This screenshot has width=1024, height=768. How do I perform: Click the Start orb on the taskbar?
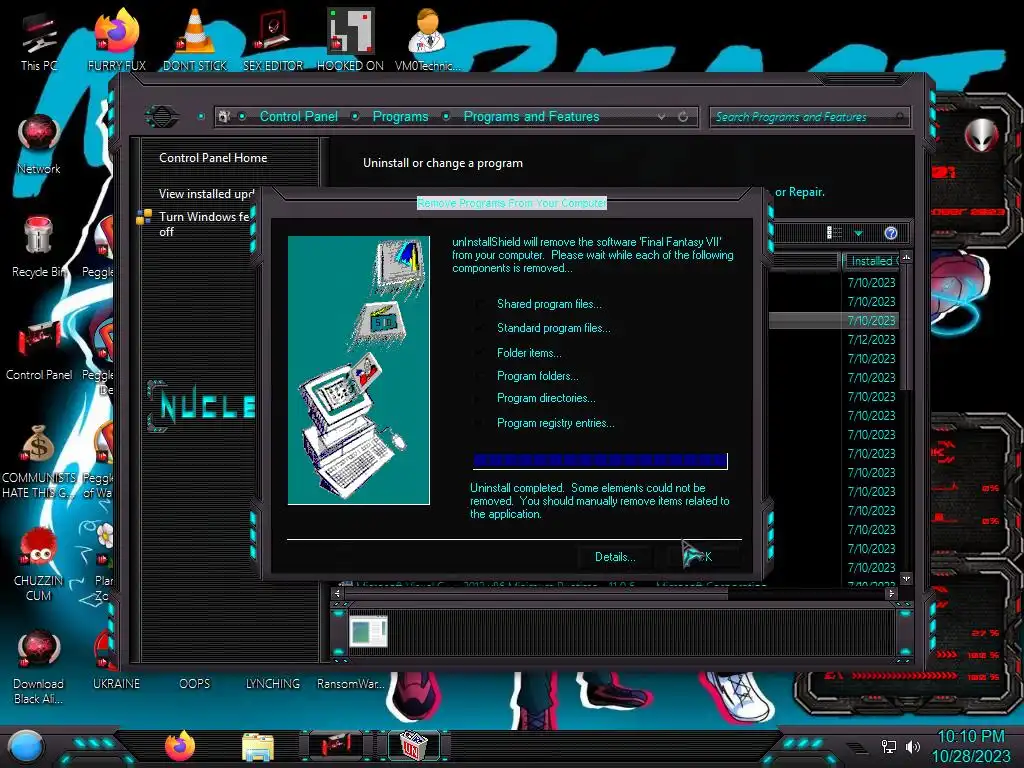tap(26, 747)
